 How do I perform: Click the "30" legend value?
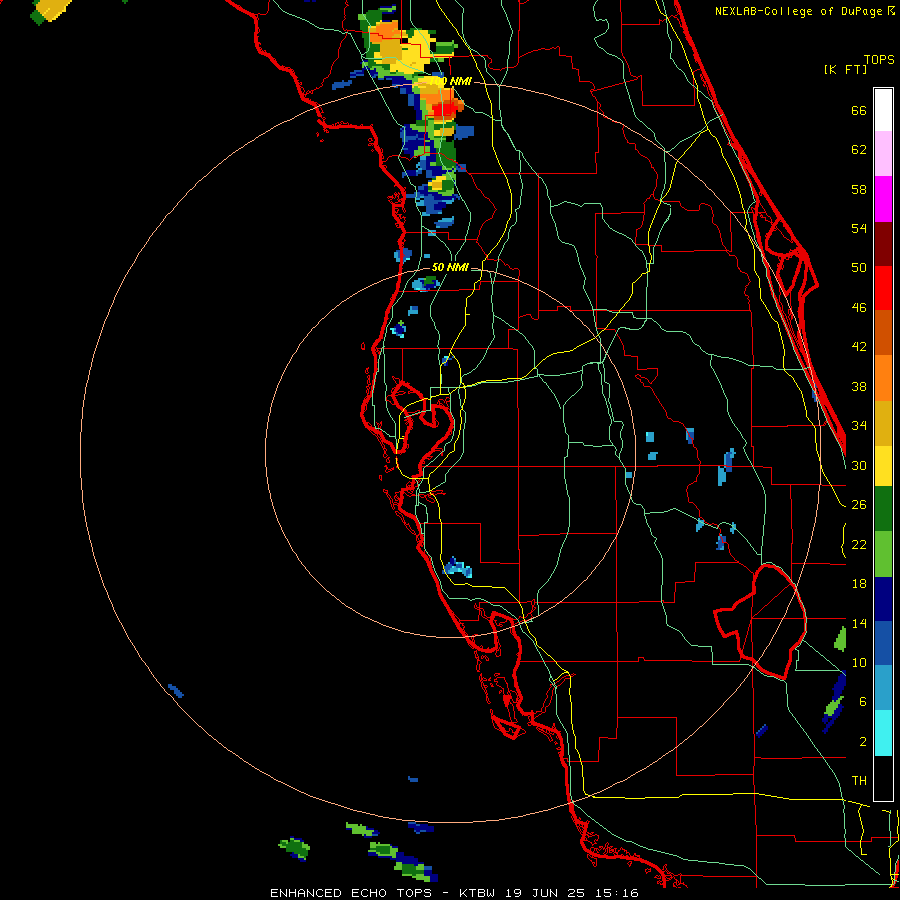click(x=859, y=465)
